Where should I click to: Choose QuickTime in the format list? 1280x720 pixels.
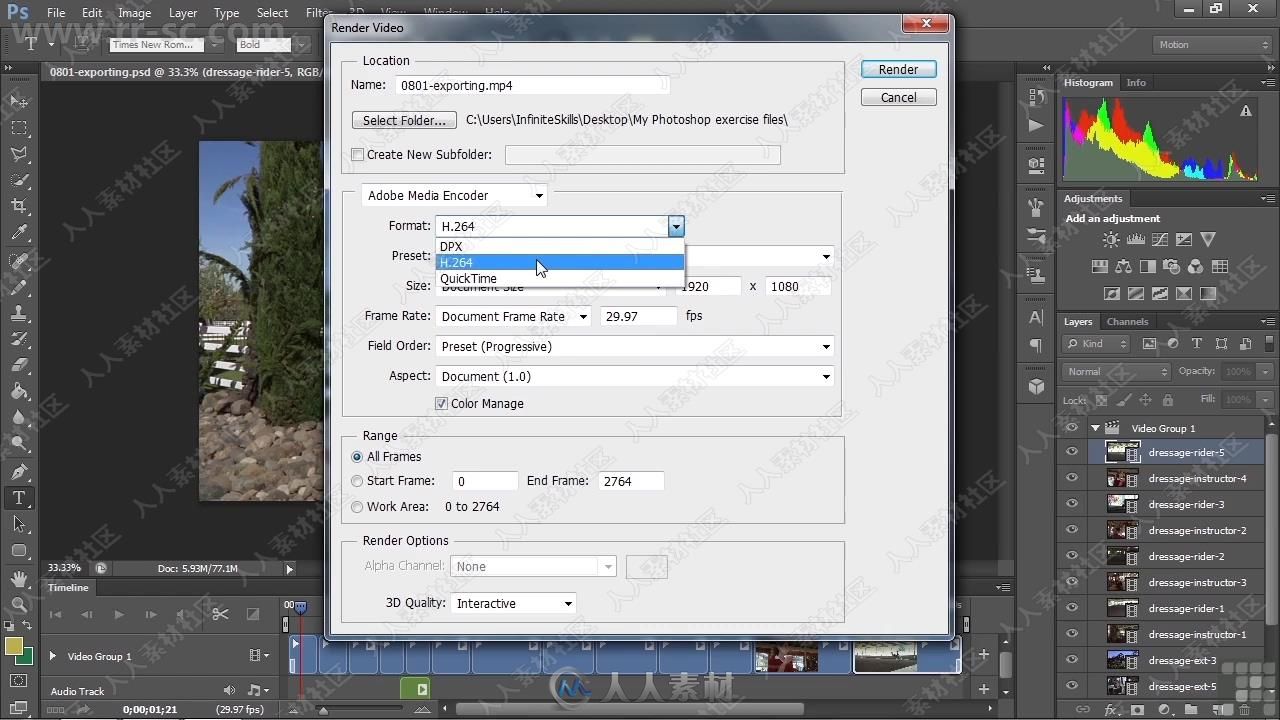(x=560, y=278)
